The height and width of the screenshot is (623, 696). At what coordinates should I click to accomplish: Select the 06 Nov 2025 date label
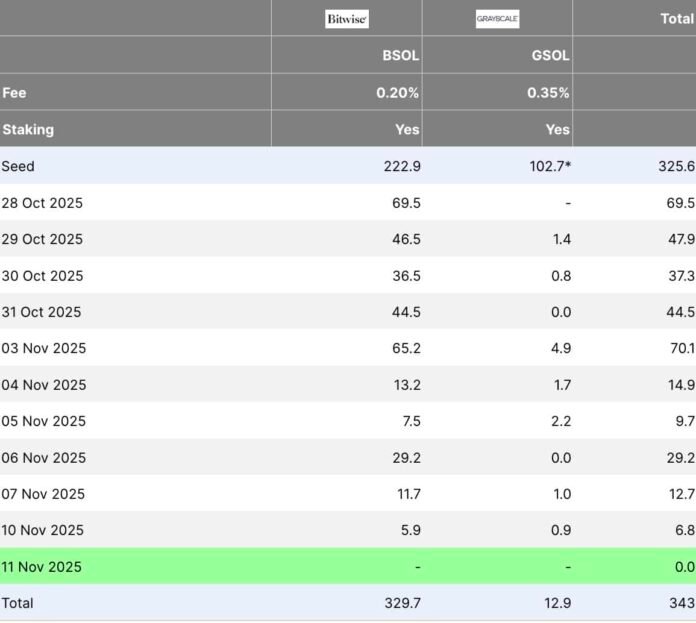tap(43, 458)
